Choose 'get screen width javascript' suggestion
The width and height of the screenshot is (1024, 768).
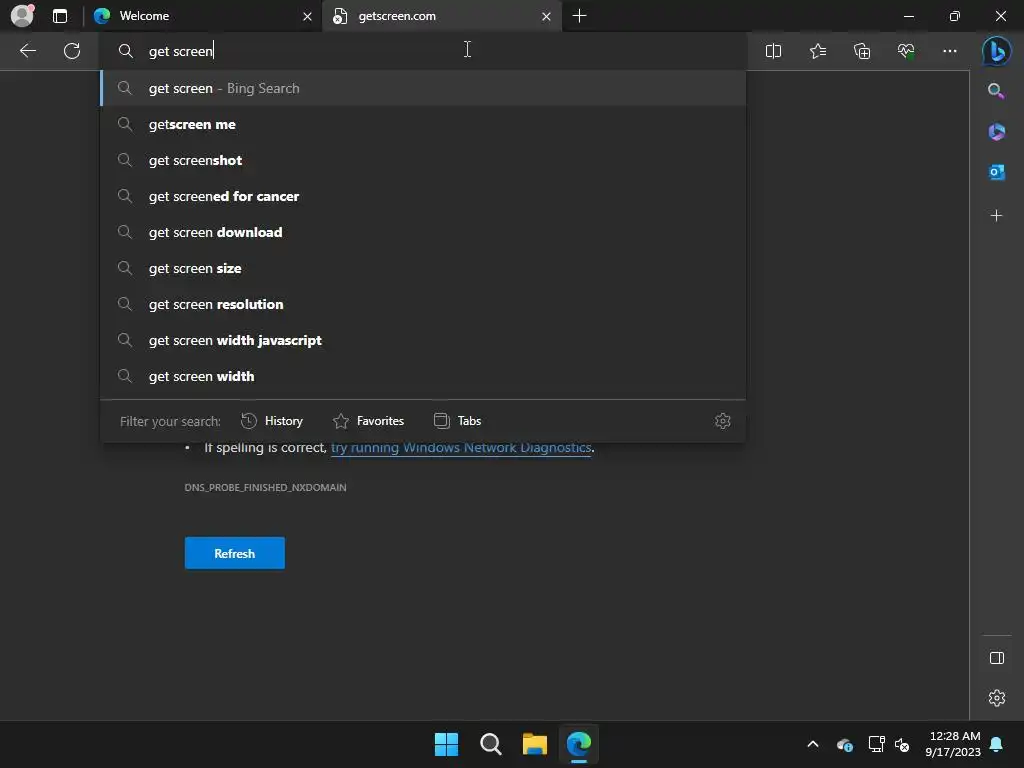[x=423, y=340]
